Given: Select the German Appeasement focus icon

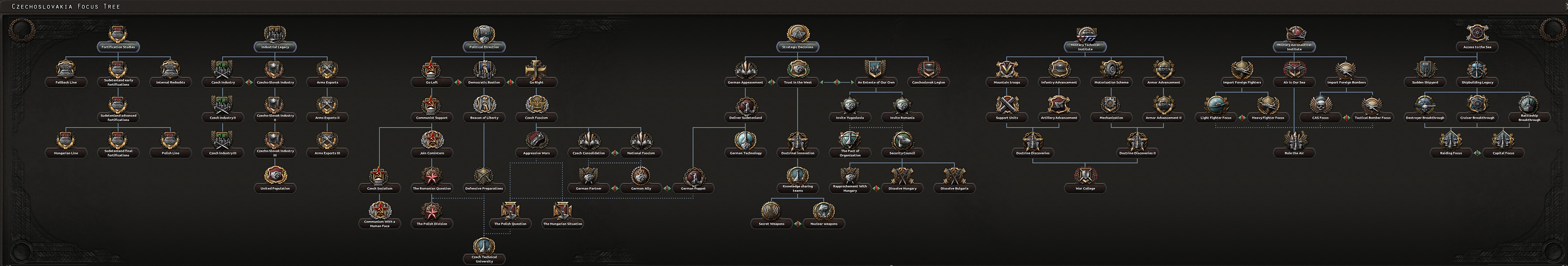Looking at the screenshot, I should [745, 69].
